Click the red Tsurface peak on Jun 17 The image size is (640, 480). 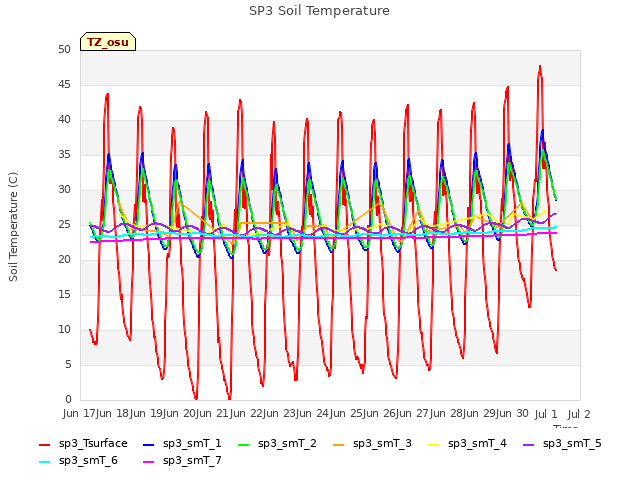[107, 94]
